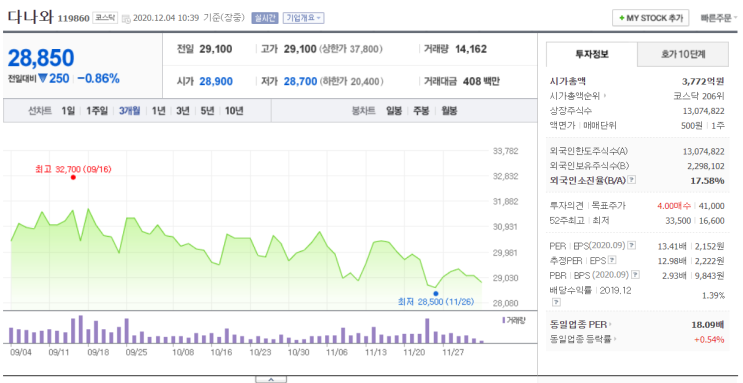Click the 코스닥 market badge
Viewport: 743px width, 383px height.
click(x=105, y=18)
